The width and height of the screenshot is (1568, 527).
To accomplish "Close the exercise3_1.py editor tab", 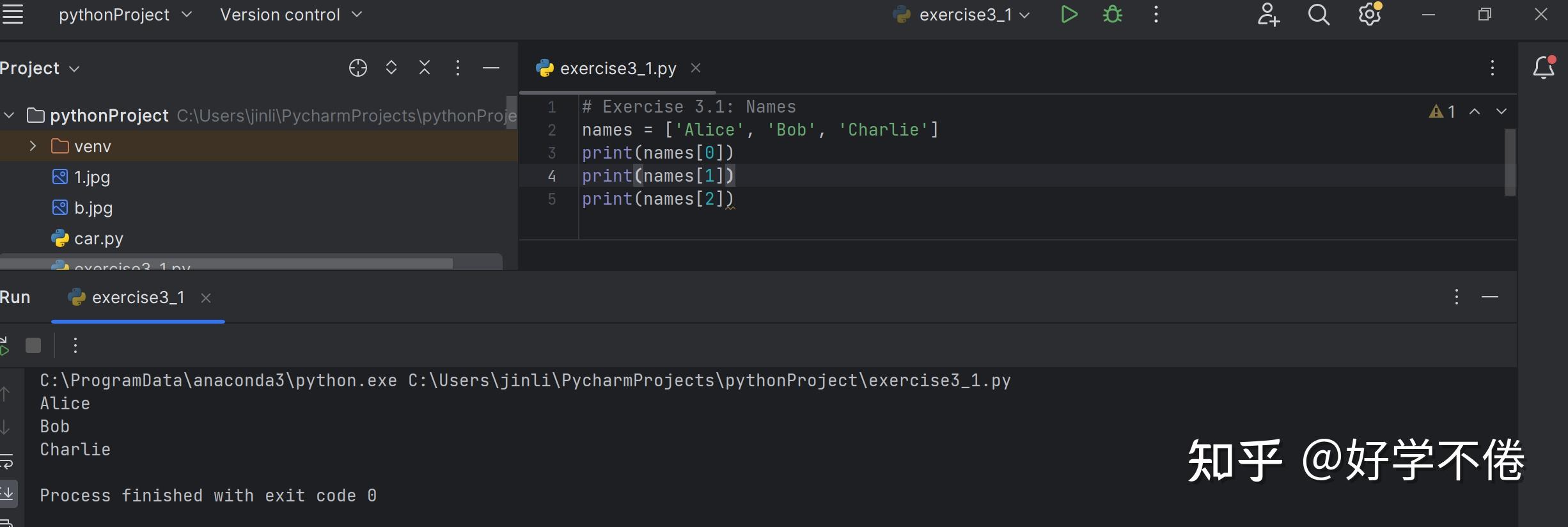I will 696,68.
